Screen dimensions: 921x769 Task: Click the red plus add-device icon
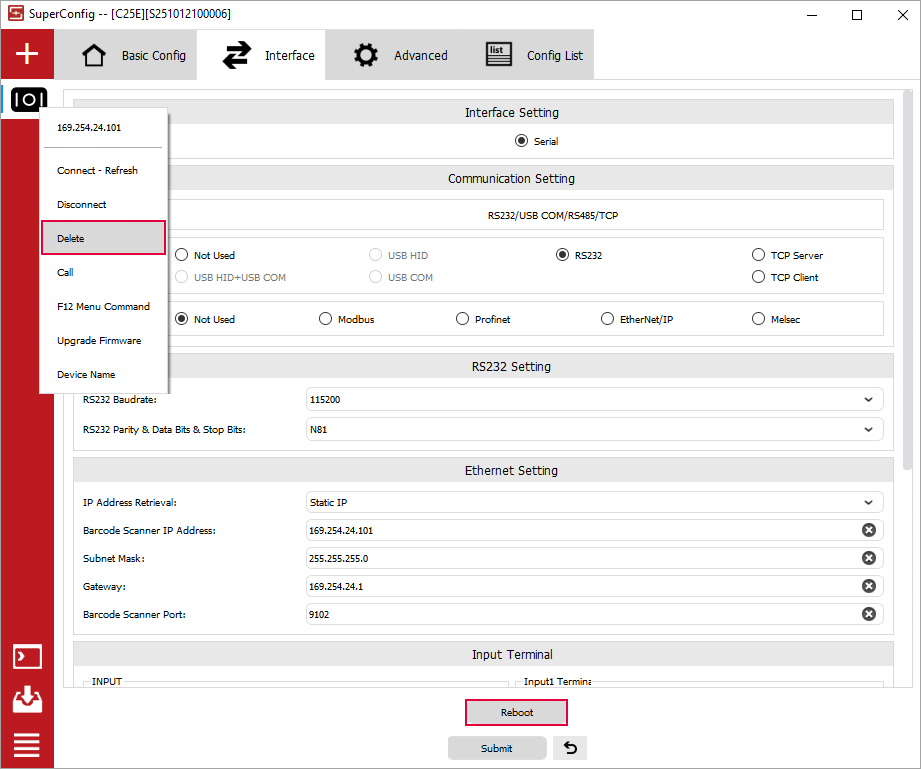pyautogui.click(x=27, y=54)
